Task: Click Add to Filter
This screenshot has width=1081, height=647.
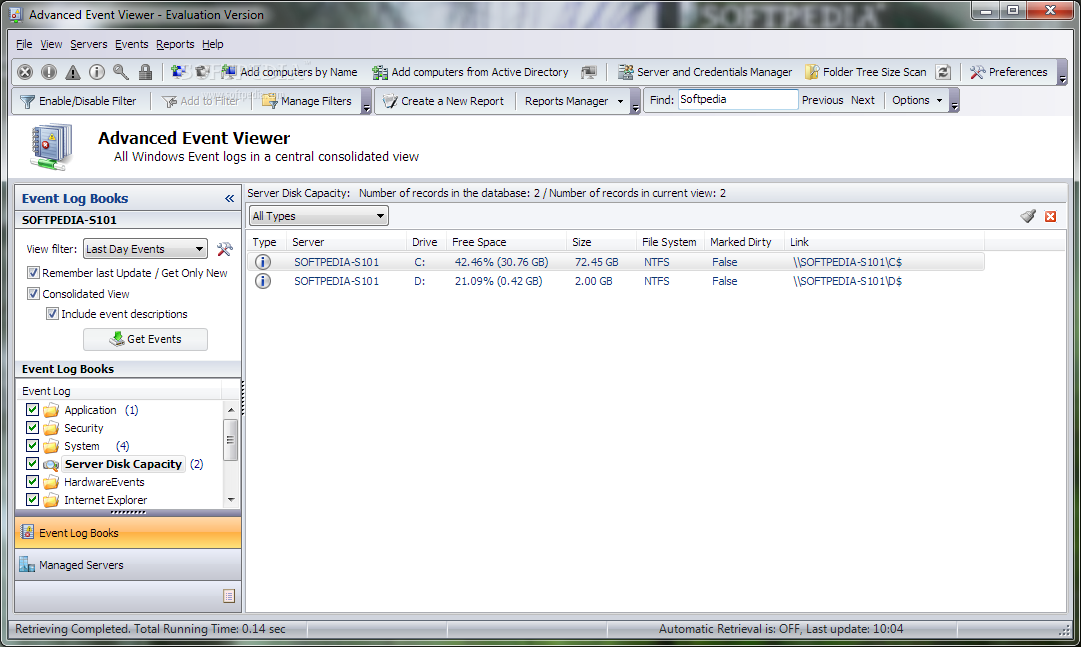Action: [x=201, y=101]
